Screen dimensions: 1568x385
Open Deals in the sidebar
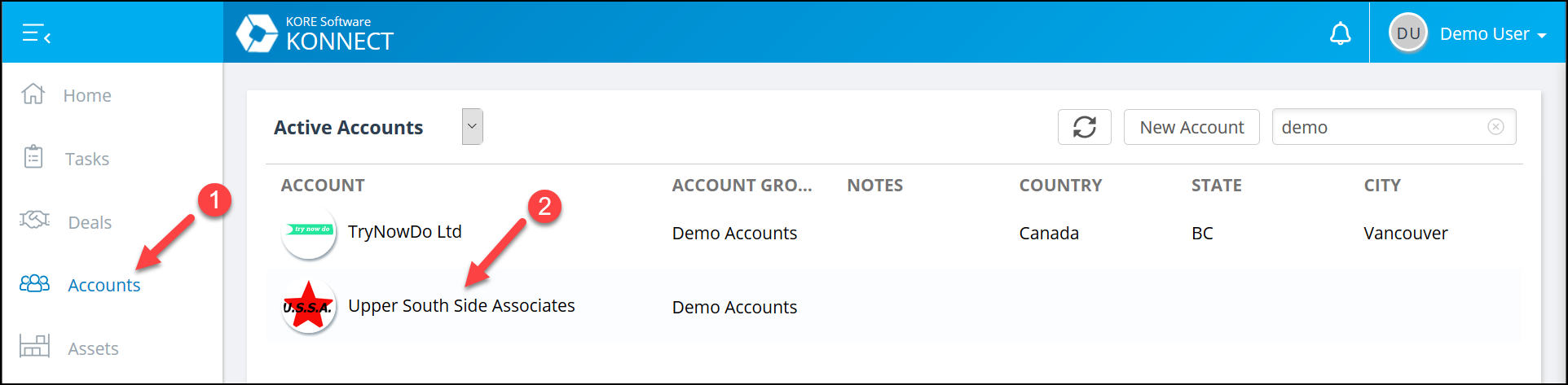90,222
